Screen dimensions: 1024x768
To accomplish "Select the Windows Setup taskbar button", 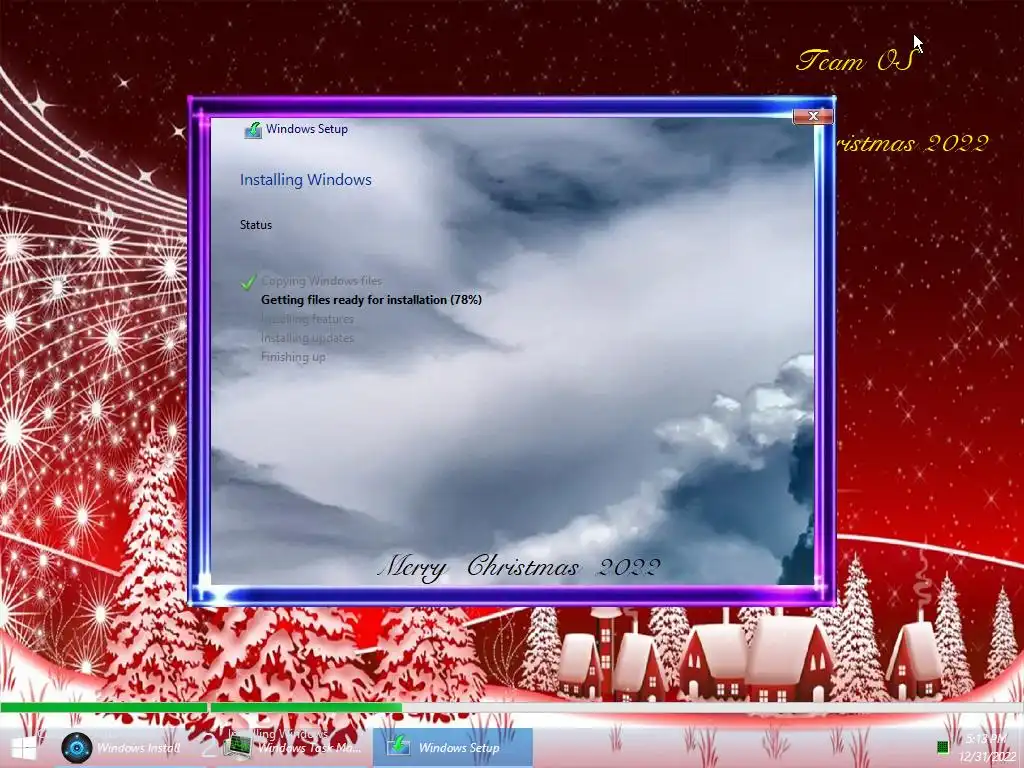I will tap(453, 748).
